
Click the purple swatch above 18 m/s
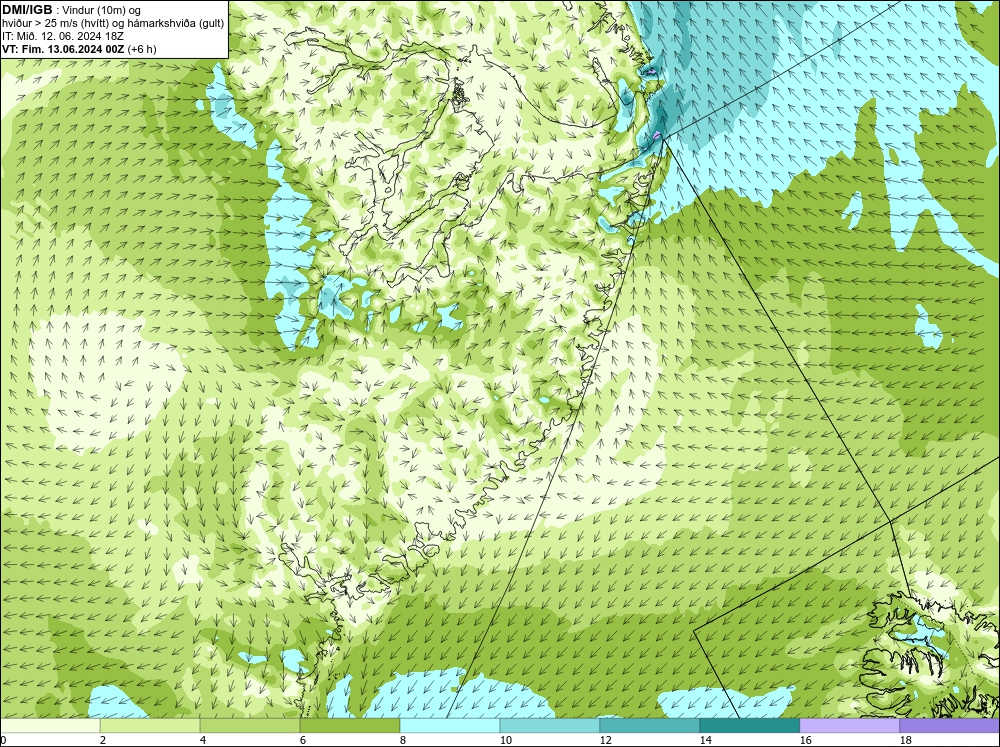point(950,725)
